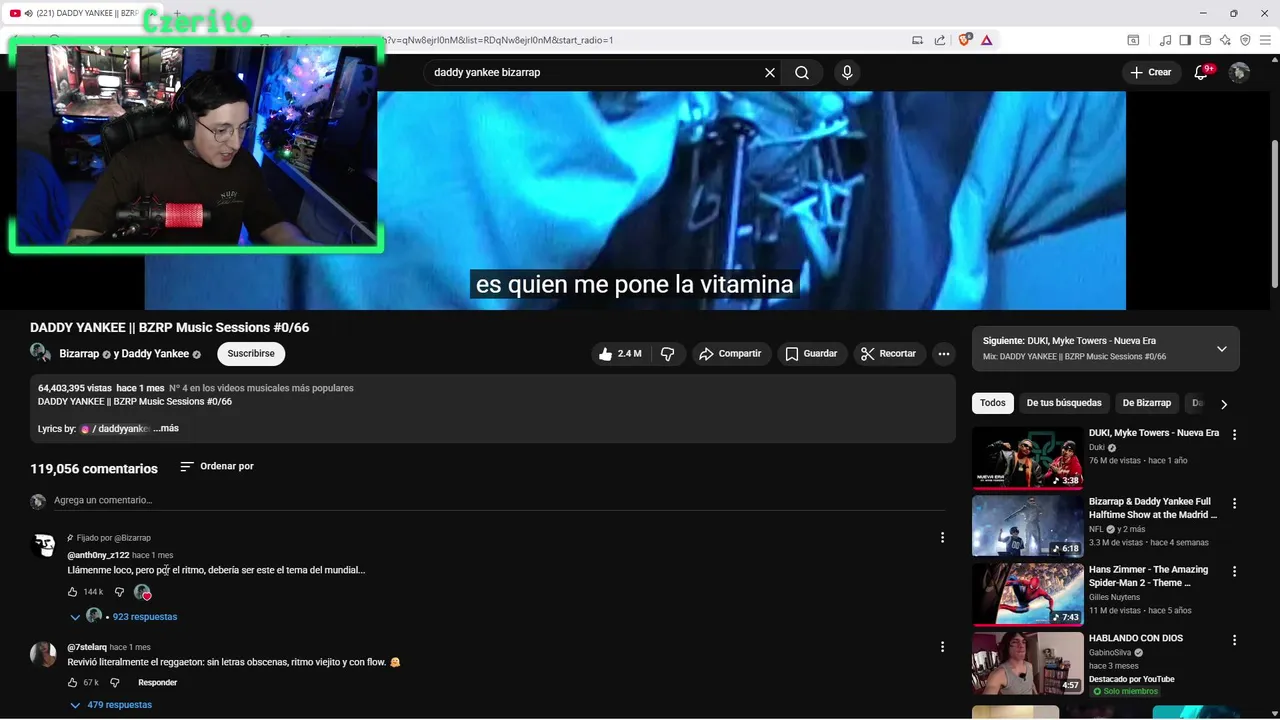Open the DUKI, Myke Towers - Nueva Era thumbnail

pyautogui.click(x=1027, y=459)
